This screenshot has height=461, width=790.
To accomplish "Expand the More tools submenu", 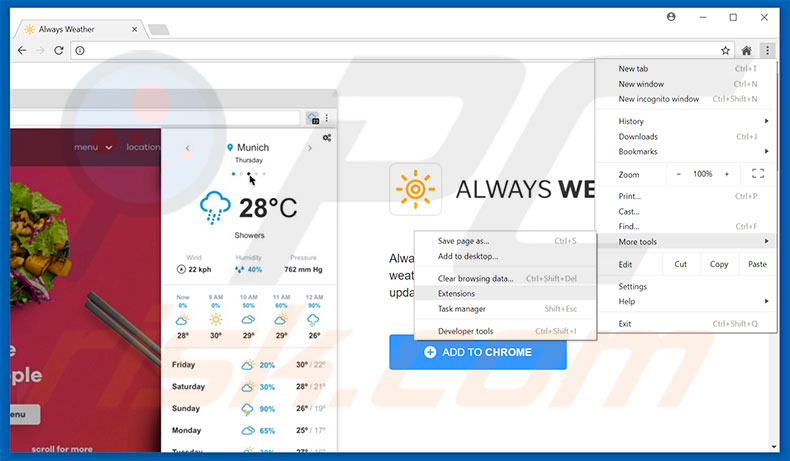I will pos(687,241).
